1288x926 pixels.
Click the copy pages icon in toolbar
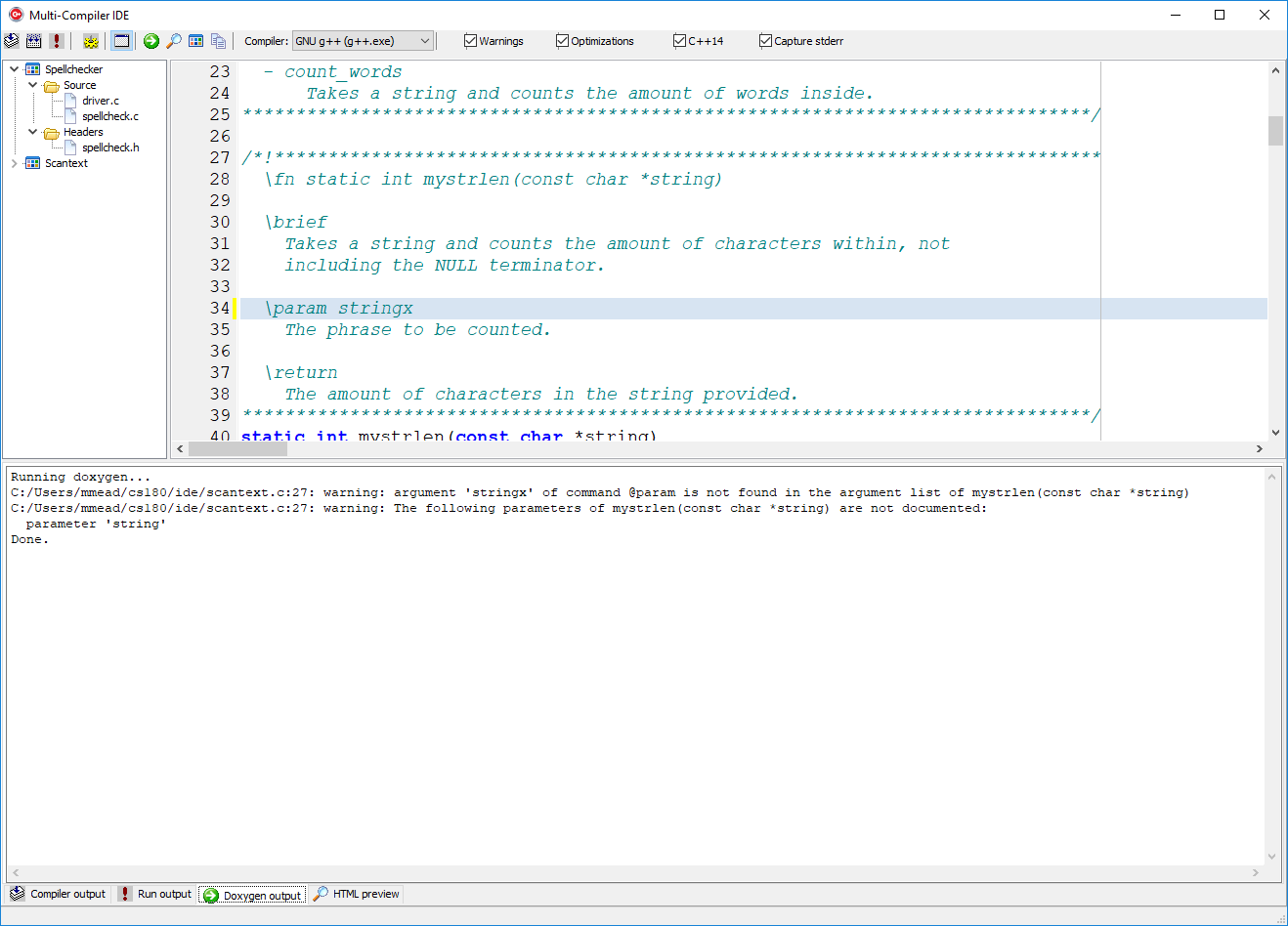coord(219,41)
